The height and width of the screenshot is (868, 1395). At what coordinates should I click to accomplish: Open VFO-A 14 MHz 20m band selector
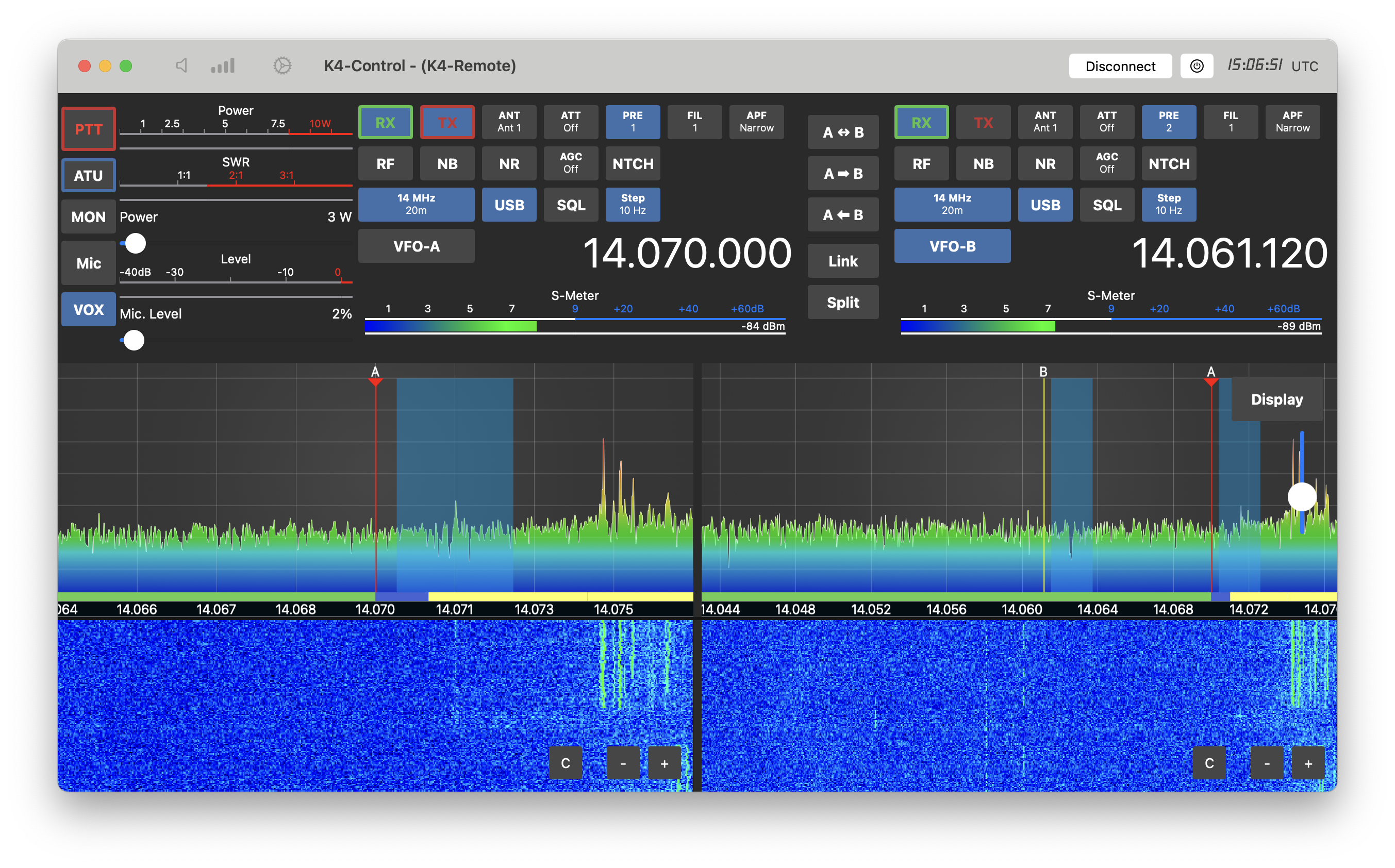click(416, 204)
